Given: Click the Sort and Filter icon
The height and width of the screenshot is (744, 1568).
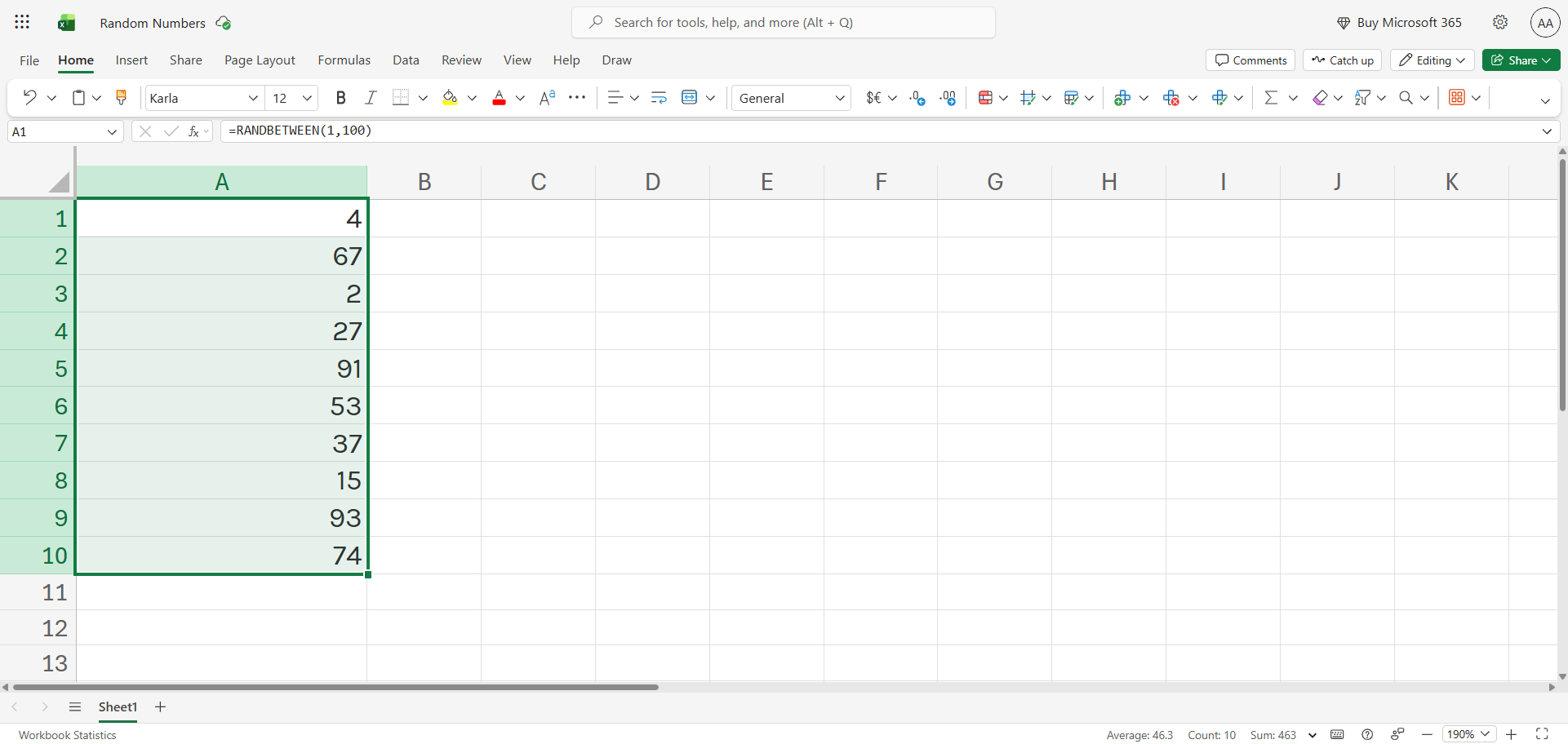Looking at the screenshot, I should tap(1362, 98).
